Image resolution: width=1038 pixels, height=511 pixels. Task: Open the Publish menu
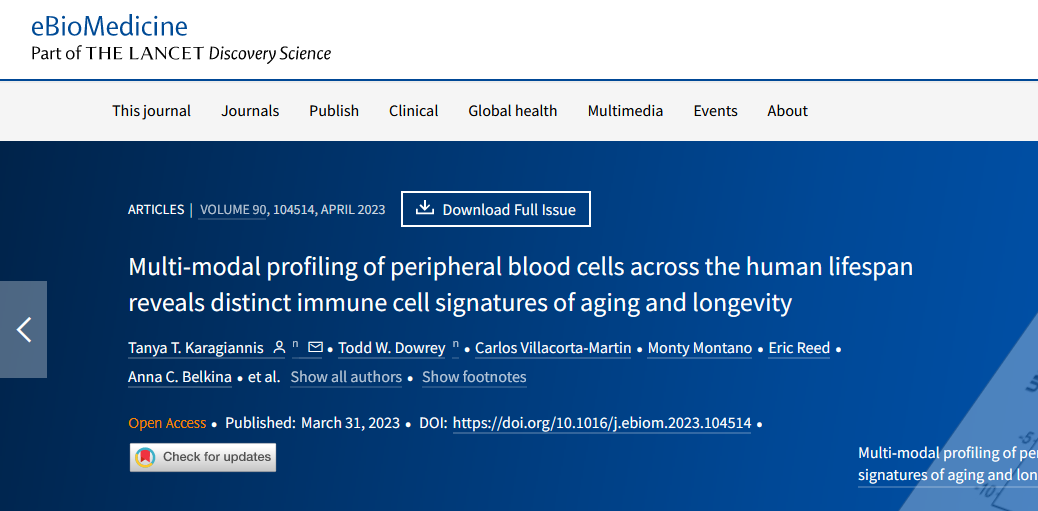tap(334, 111)
